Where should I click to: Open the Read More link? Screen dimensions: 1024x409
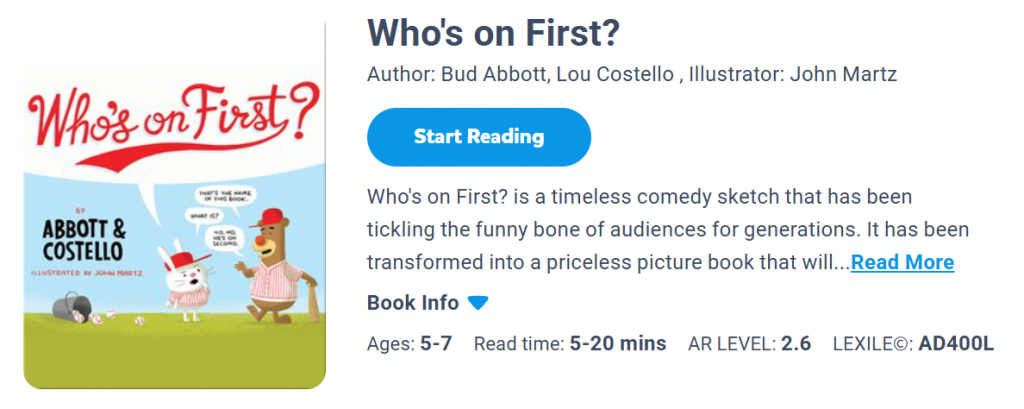point(902,262)
